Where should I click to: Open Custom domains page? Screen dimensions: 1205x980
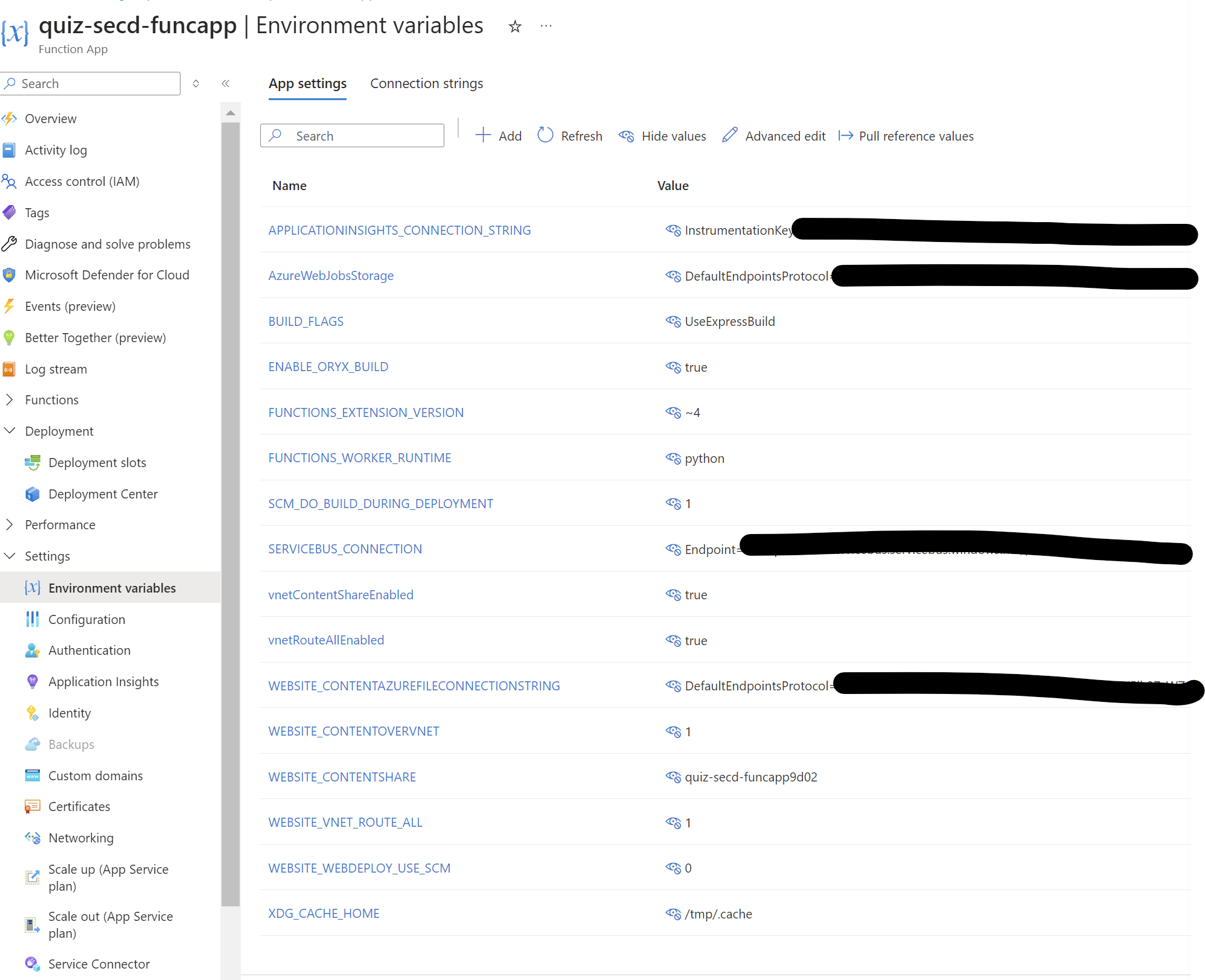point(95,775)
